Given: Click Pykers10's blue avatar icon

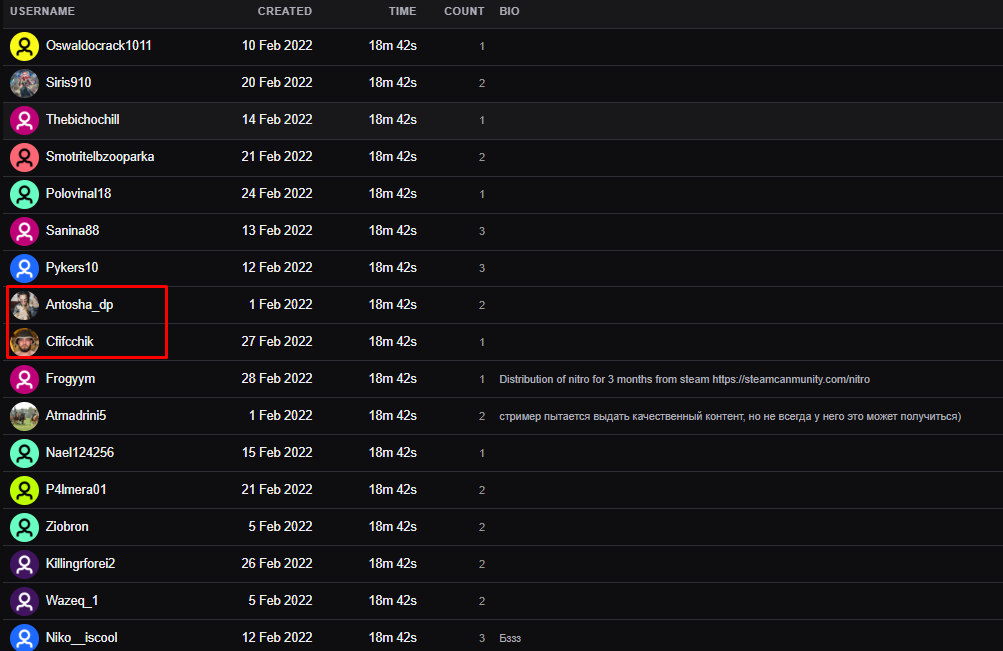Looking at the screenshot, I should pyautogui.click(x=24, y=268).
